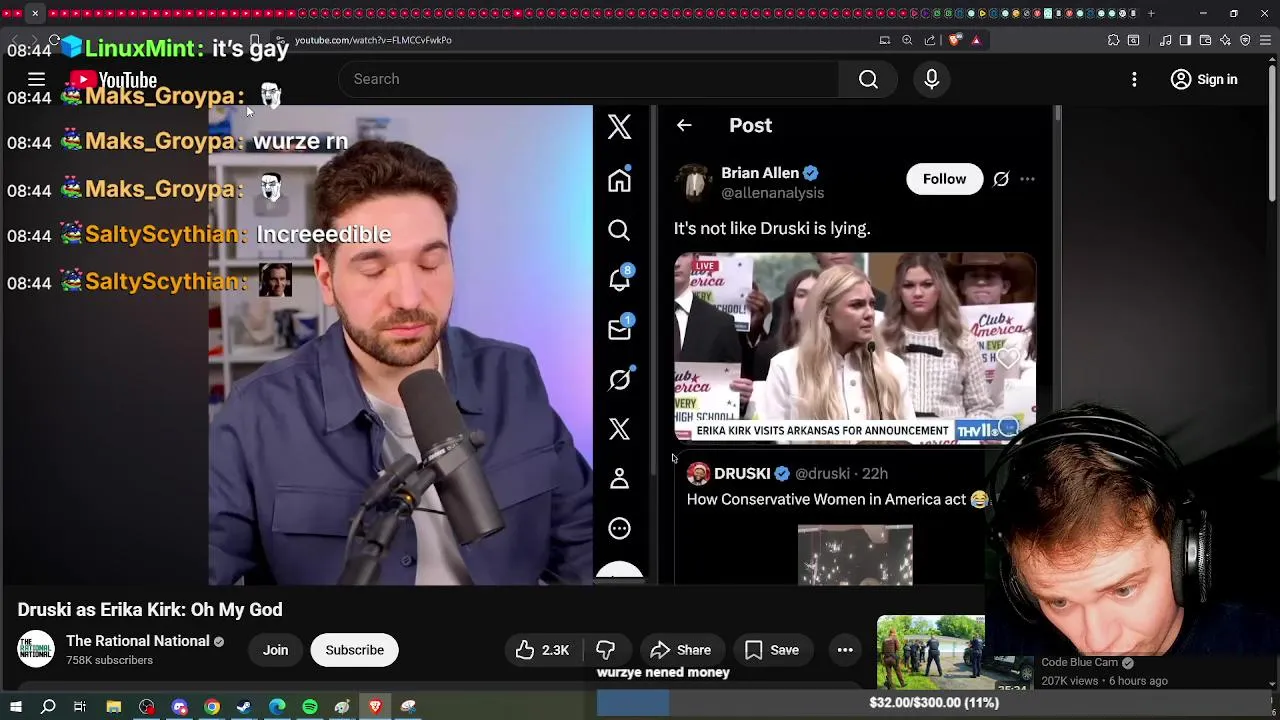Open X Premium icon in sidebar
Viewport: 1280px width, 720px height.
tap(619, 429)
